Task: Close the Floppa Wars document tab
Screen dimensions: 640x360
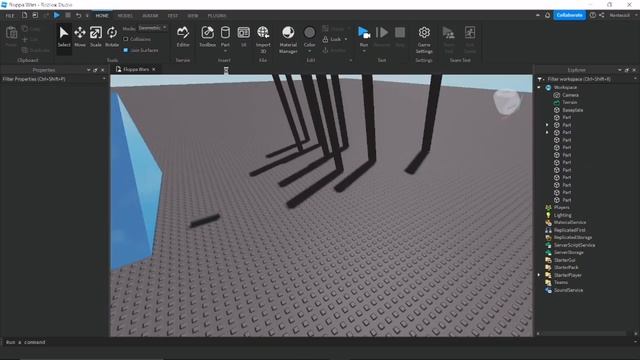Action: pyautogui.click(x=153, y=69)
